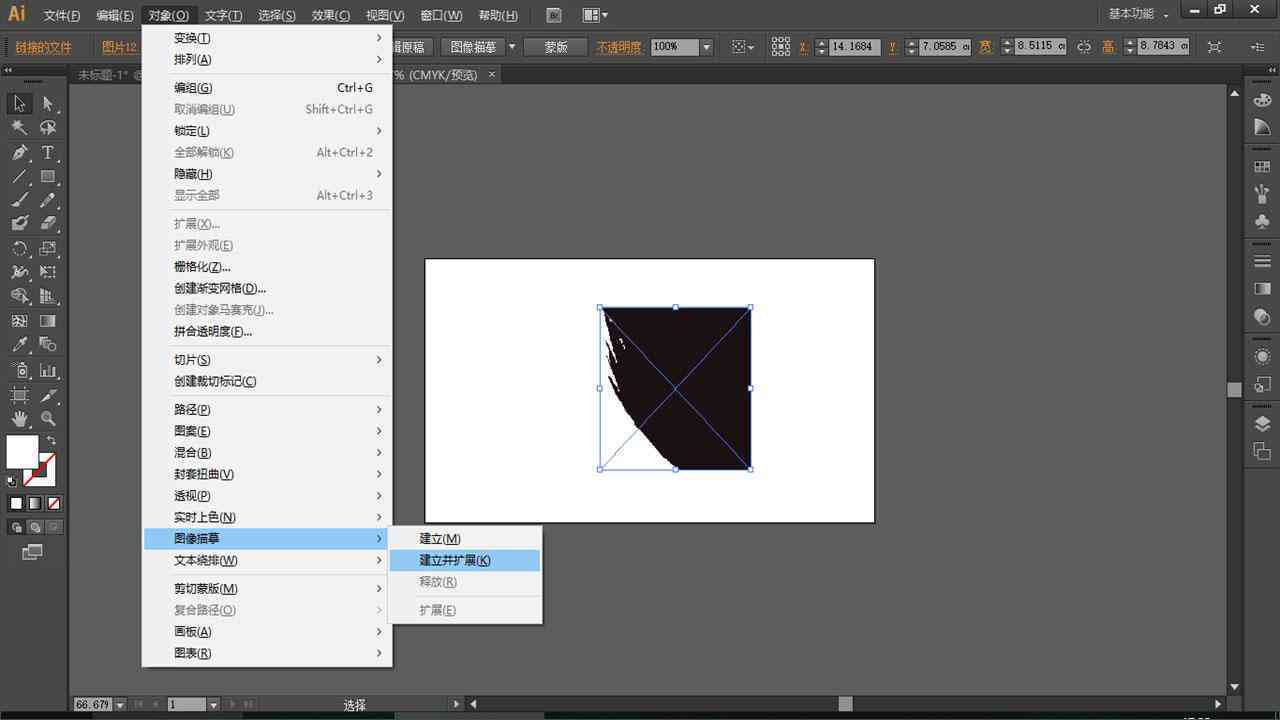
Task: Select the Selection (black arrow) tool
Action: coord(19,103)
